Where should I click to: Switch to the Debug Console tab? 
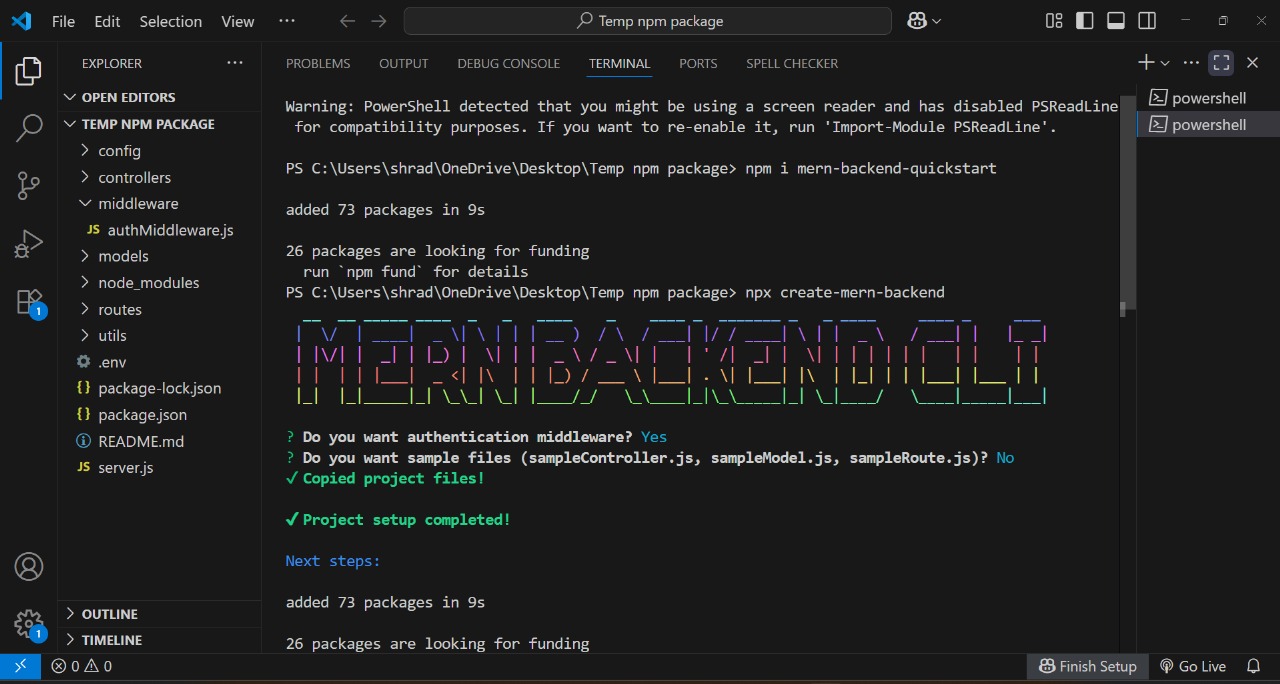point(508,63)
